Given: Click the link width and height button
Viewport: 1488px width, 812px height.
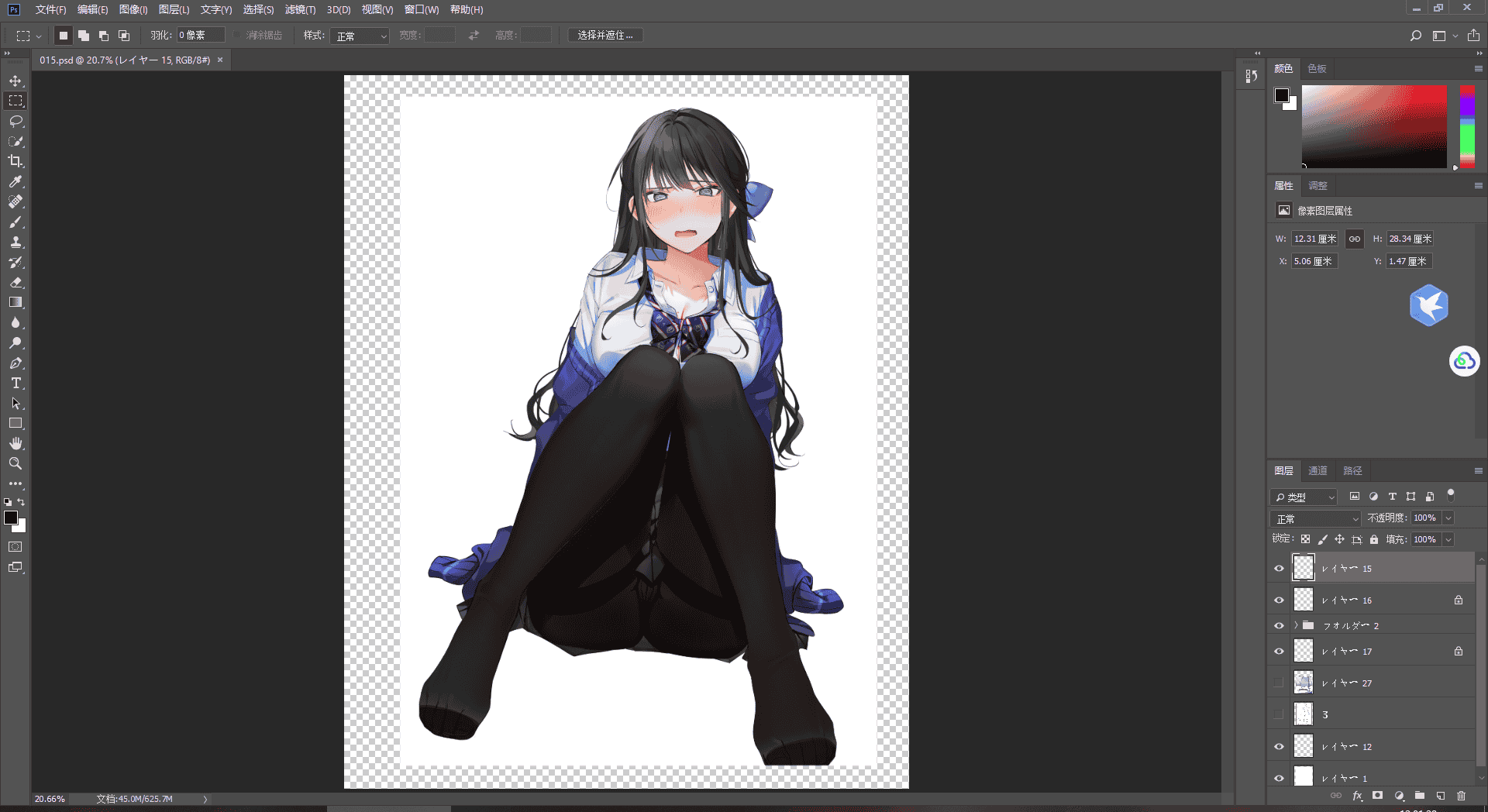Looking at the screenshot, I should (1354, 239).
